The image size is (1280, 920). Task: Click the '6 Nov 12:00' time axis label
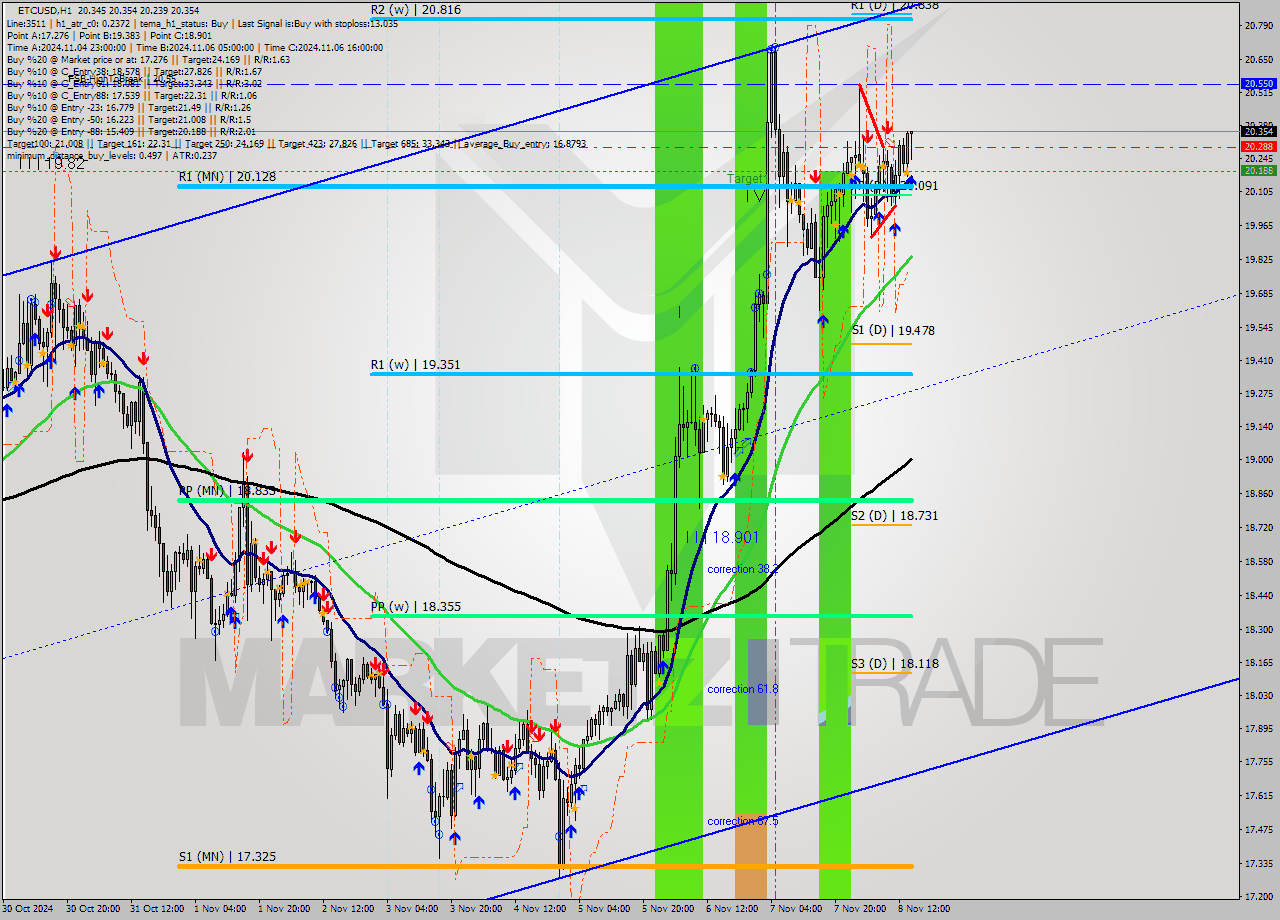[731, 909]
